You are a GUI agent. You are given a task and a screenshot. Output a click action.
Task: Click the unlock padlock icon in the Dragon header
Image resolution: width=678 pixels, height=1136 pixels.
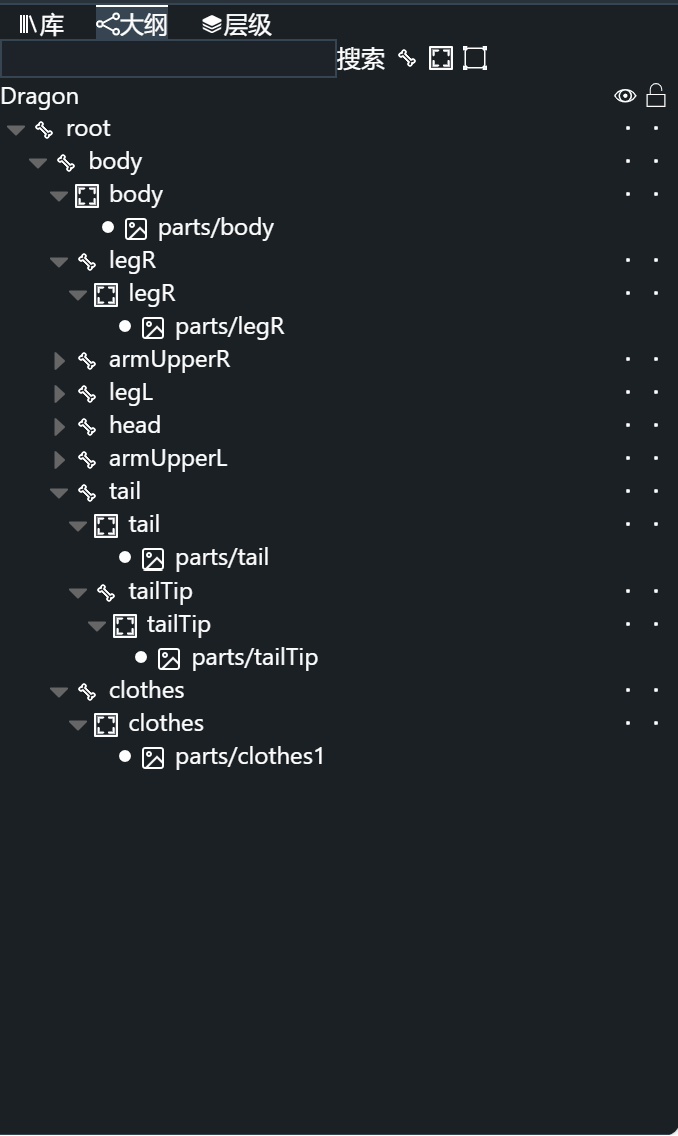click(656, 95)
